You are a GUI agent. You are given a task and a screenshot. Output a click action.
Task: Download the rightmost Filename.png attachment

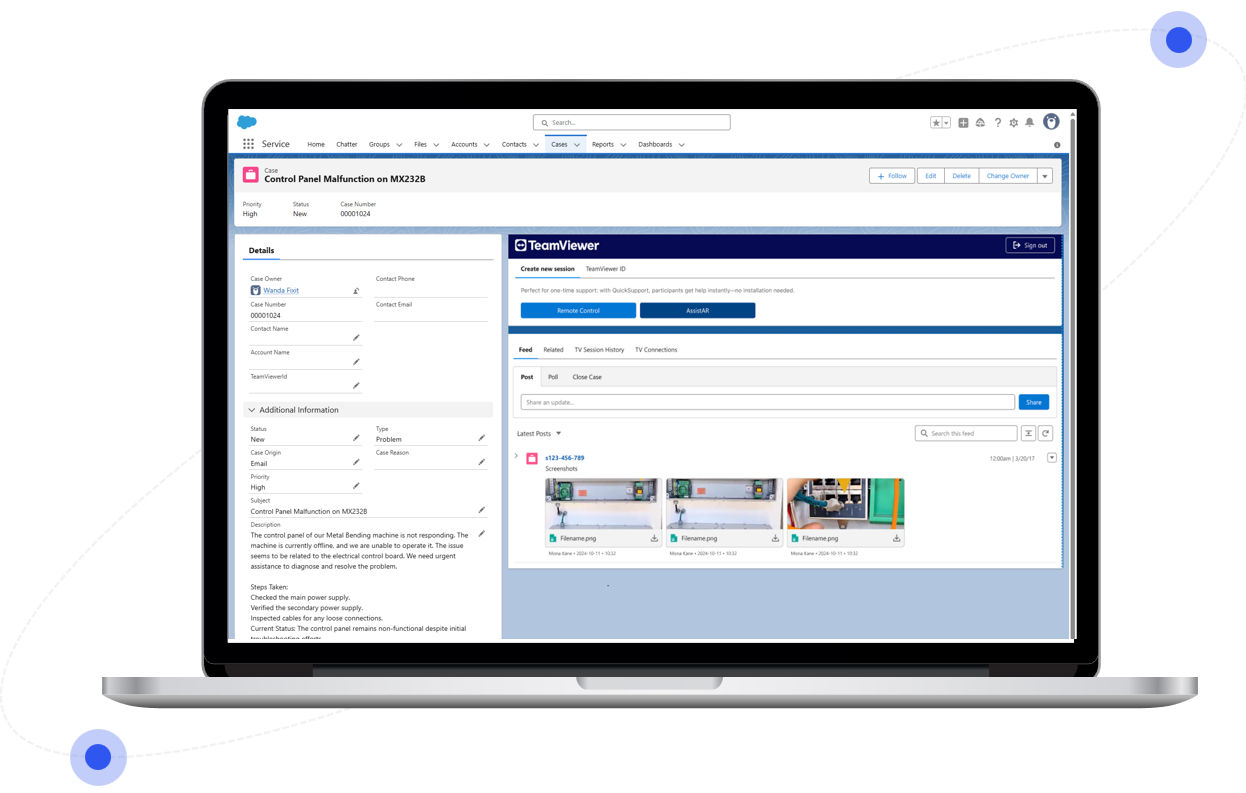(x=896, y=538)
